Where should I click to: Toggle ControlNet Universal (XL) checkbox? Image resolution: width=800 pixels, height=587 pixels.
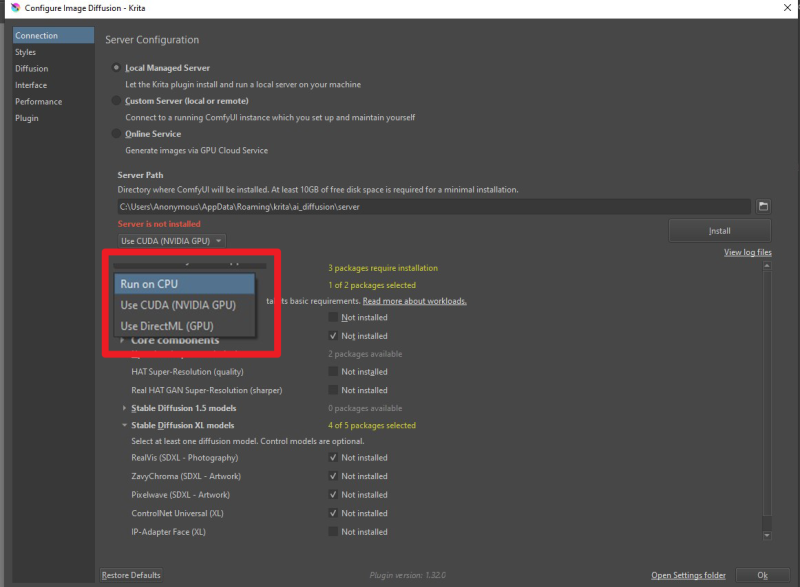coord(333,513)
